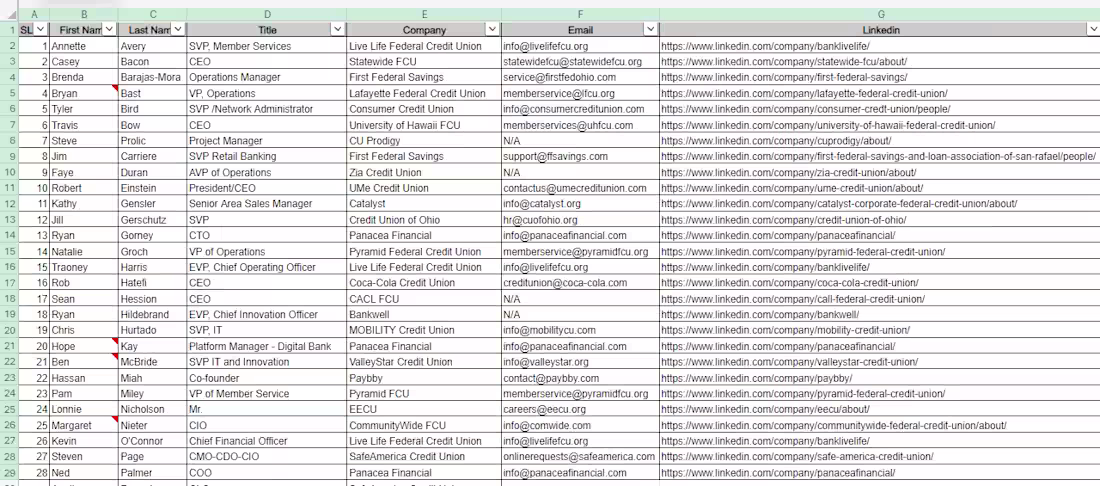Open the paybby LinkedIn link

click(x=756, y=378)
